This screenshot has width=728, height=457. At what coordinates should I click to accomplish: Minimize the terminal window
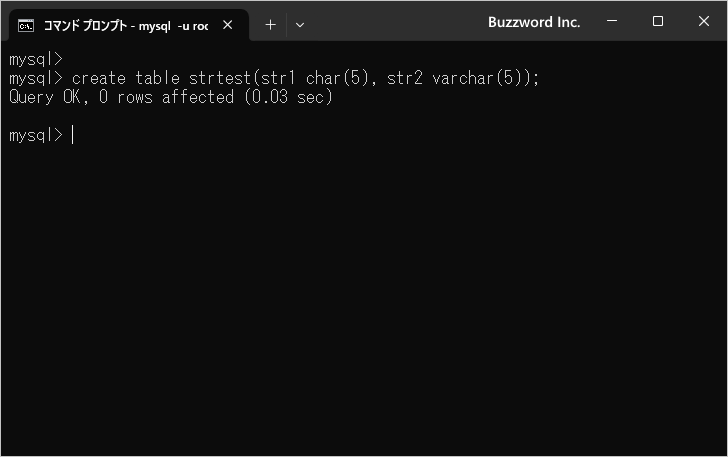[610, 22]
